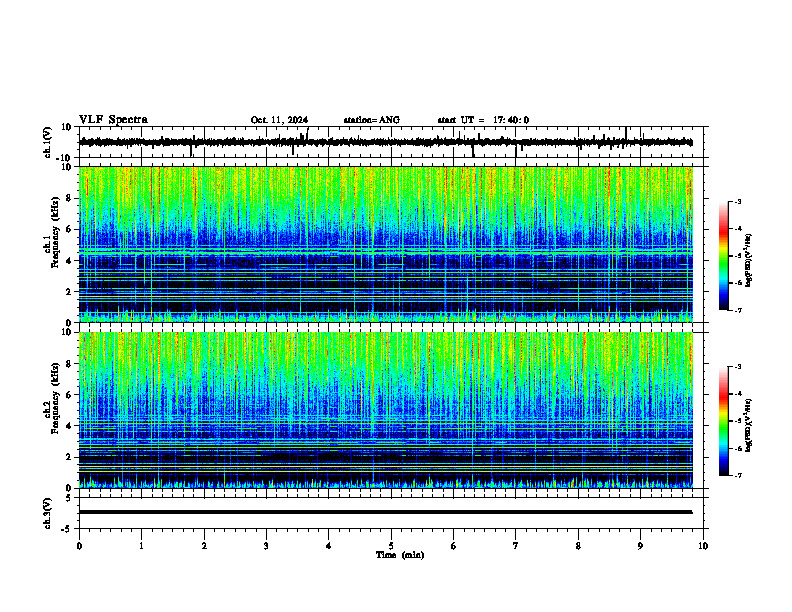Click the time axis tick label "10"
The height and width of the screenshot is (612, 792).
tap(703, 546)
